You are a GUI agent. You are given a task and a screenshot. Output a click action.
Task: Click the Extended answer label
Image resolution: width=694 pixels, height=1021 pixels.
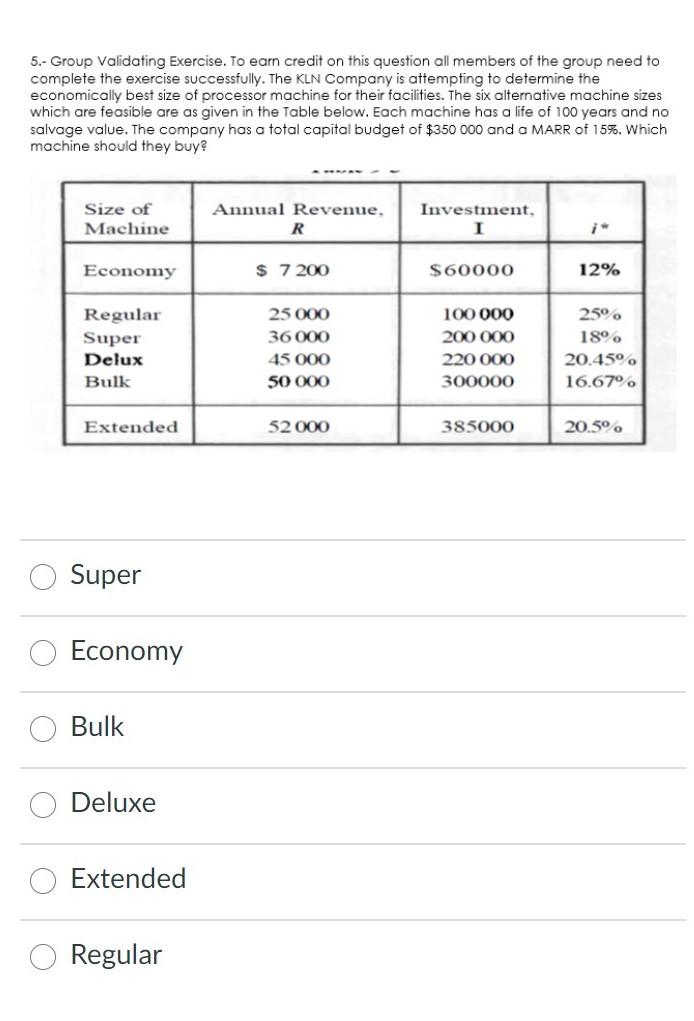tap(128, 880)
